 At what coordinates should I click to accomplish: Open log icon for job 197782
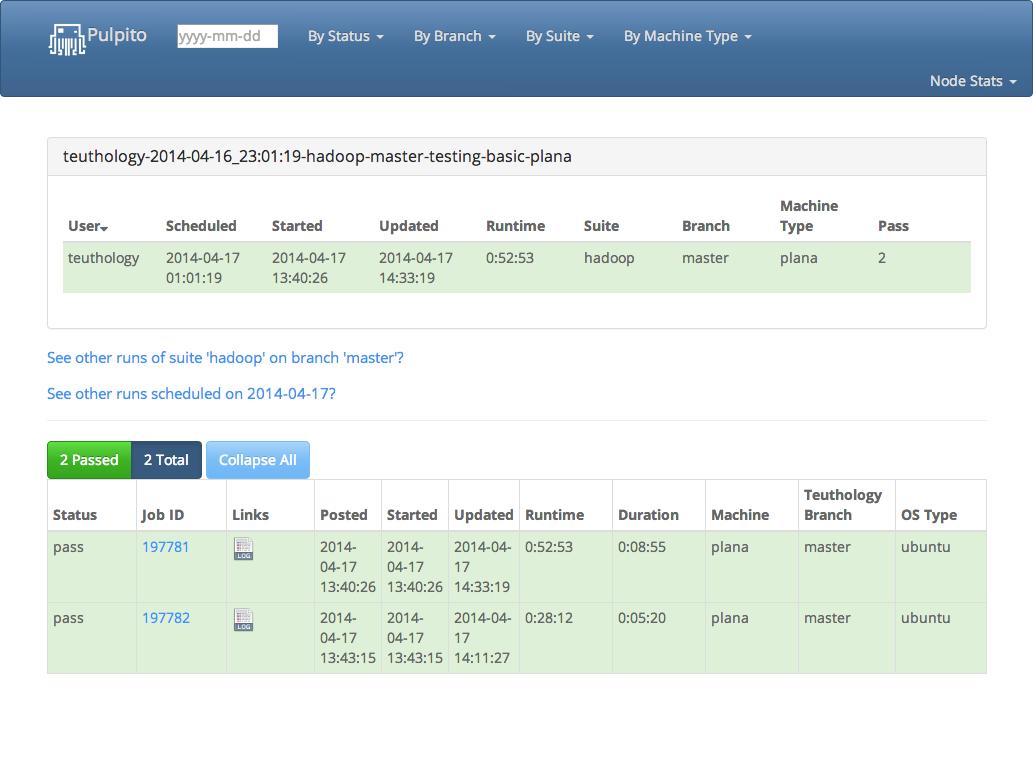point(244,619)
